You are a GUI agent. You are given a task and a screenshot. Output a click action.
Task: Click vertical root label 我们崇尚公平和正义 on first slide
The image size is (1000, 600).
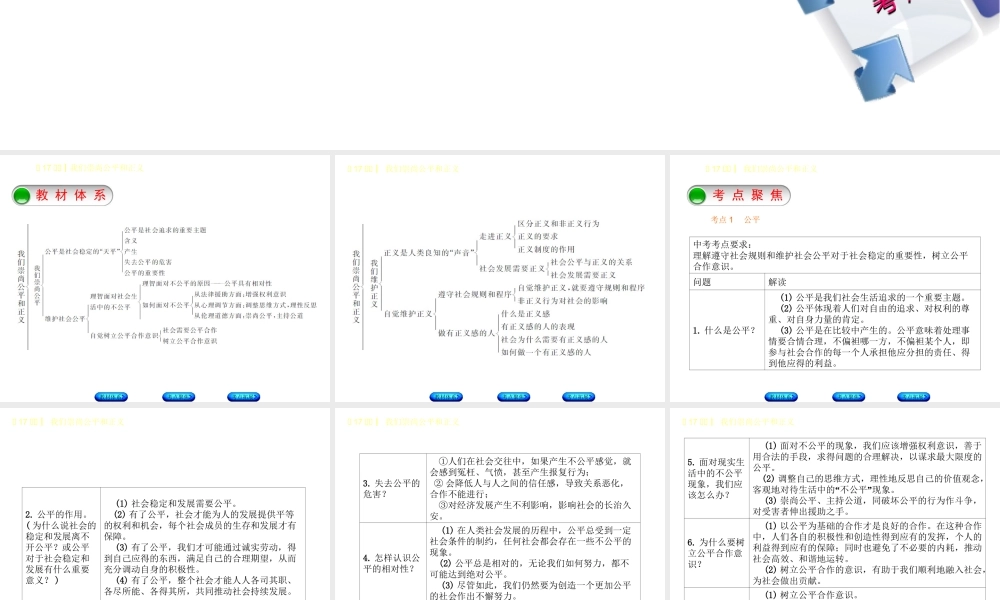pos(21,287)
